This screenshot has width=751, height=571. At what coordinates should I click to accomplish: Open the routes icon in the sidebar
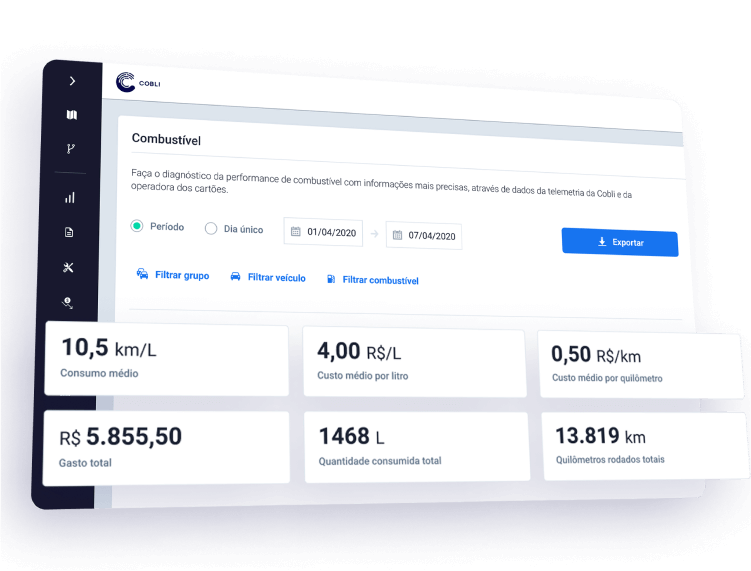tap(71, 149)
